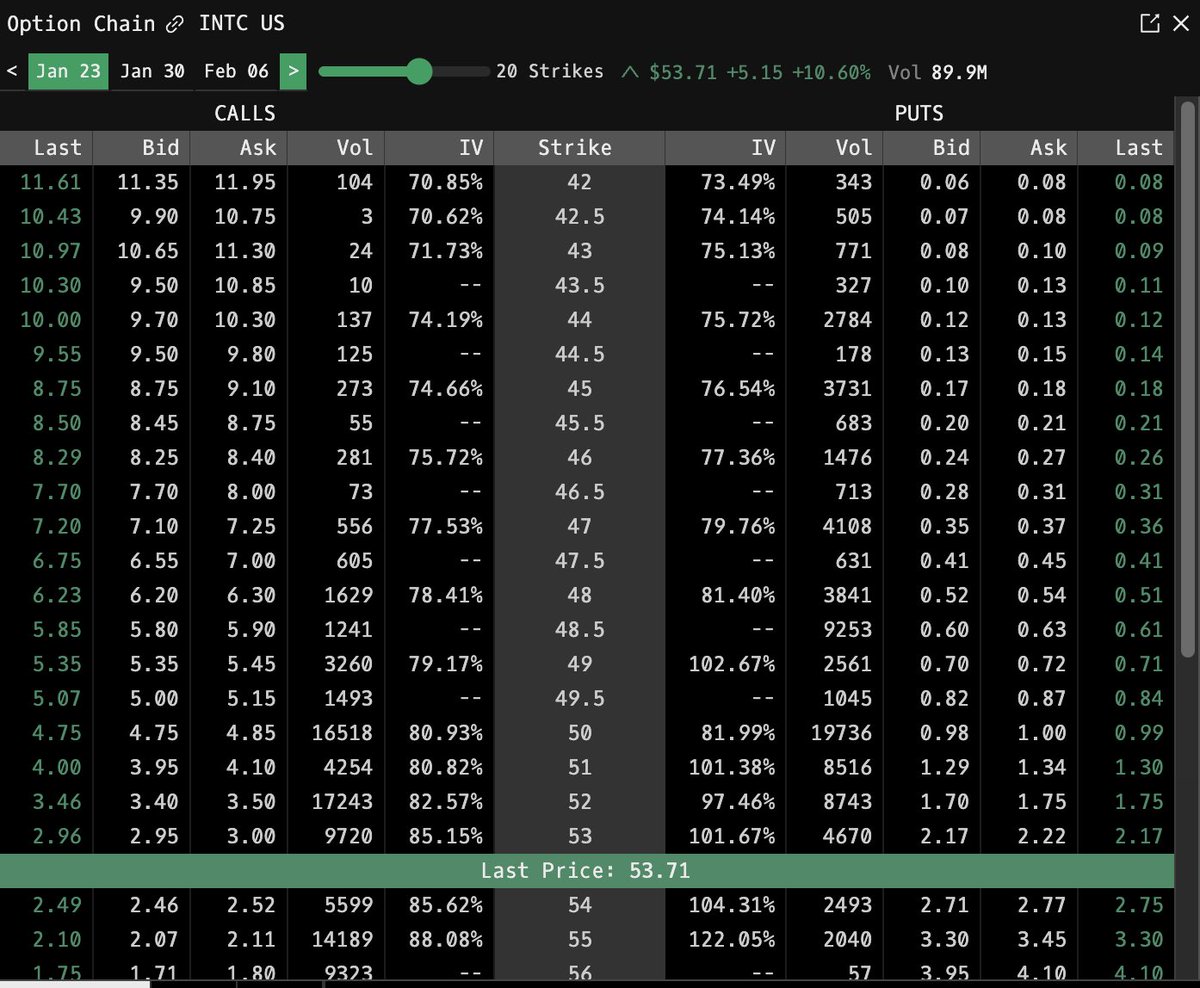Sort by calls Last column header
The height and width of the screenshot is (988, 1200).
pos(46,148)
